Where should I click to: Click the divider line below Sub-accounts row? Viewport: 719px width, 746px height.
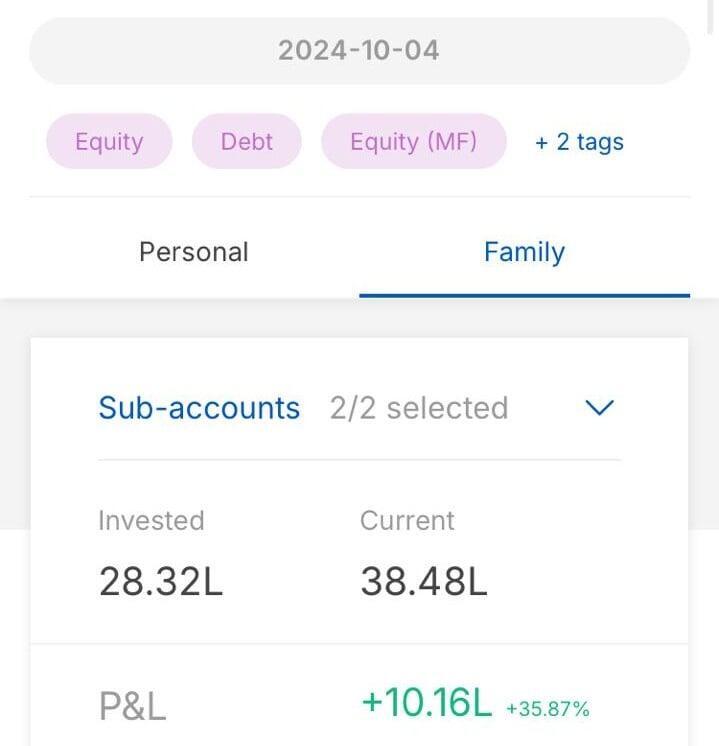pyautogui.click(x=359, y=460)
